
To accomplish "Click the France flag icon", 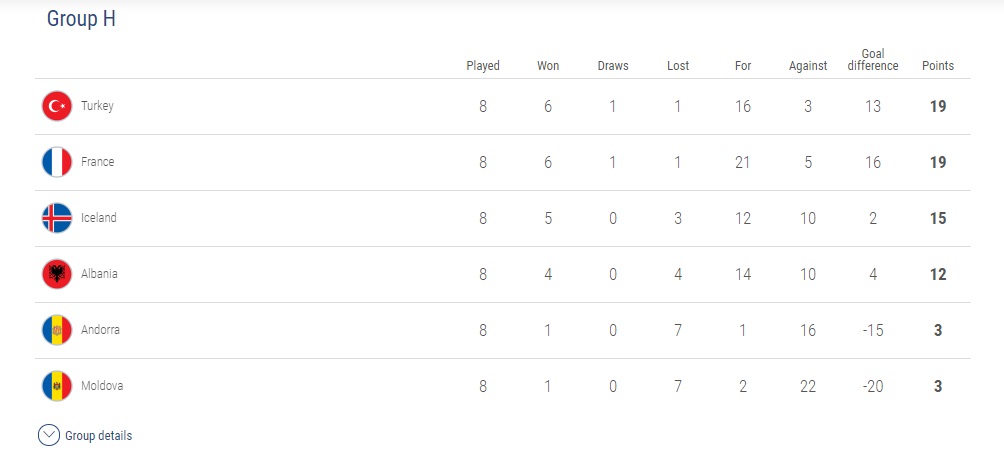I will coord(57,162).
